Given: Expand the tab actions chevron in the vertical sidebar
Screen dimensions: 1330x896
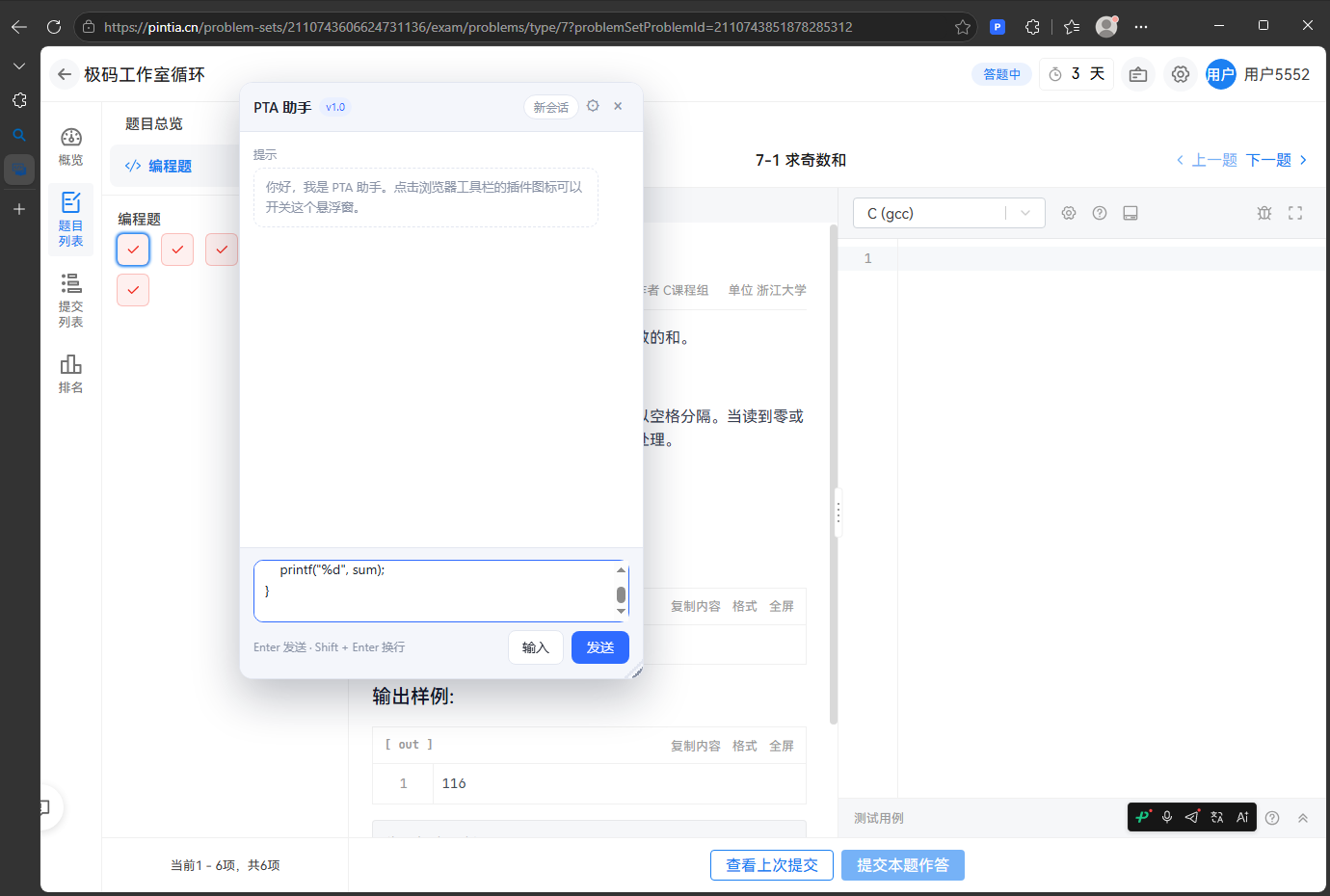Looking at the screenshot, I should click(19, 66).
